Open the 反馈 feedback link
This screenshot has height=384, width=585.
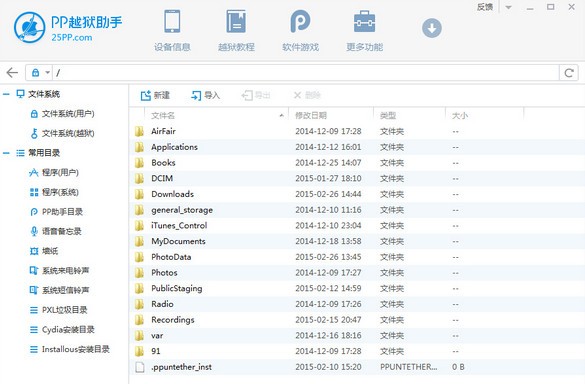(485, 7)
